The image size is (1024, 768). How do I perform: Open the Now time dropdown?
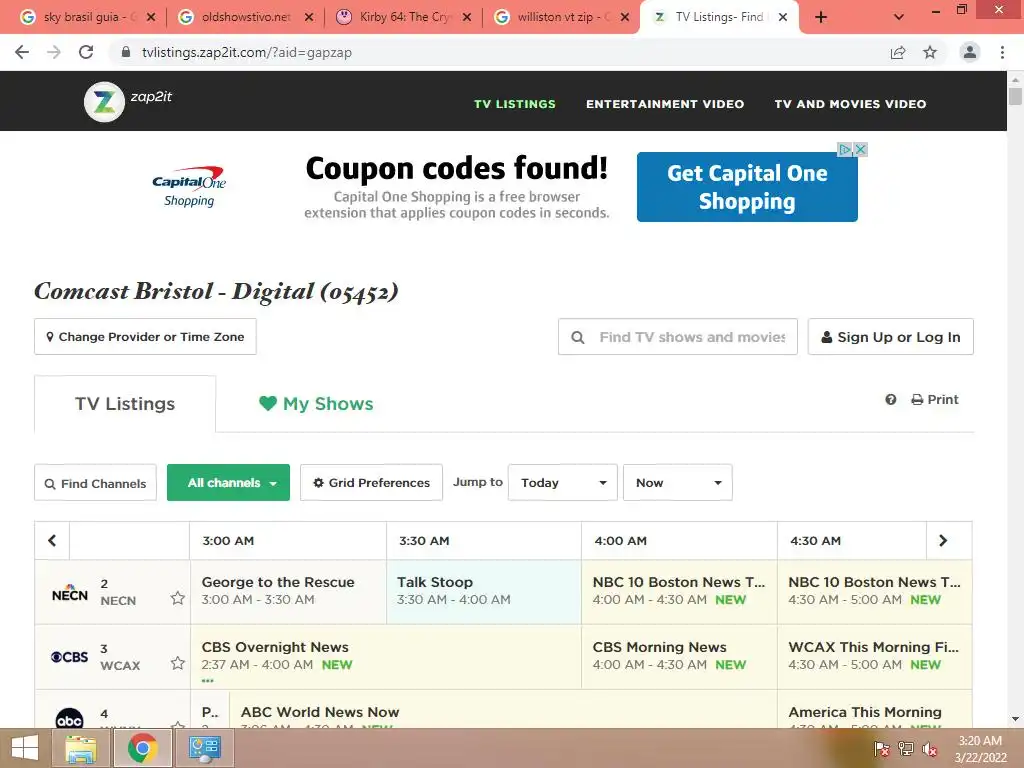point(678,483)
